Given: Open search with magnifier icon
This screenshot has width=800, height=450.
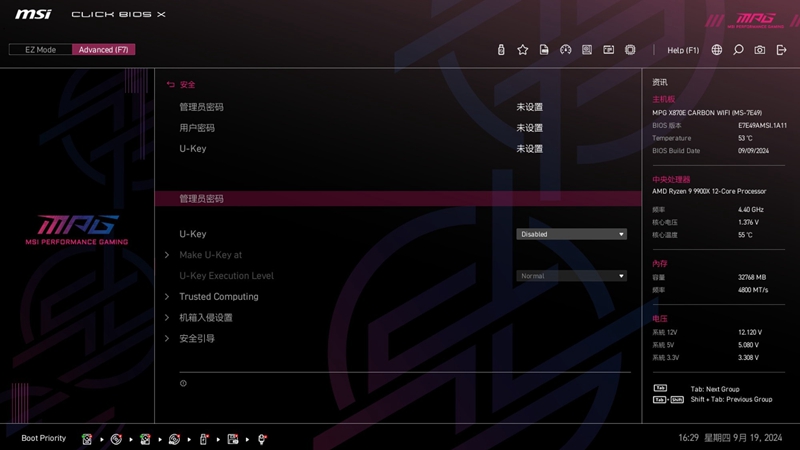Looking at the screenshot, I should click(738, 50).
